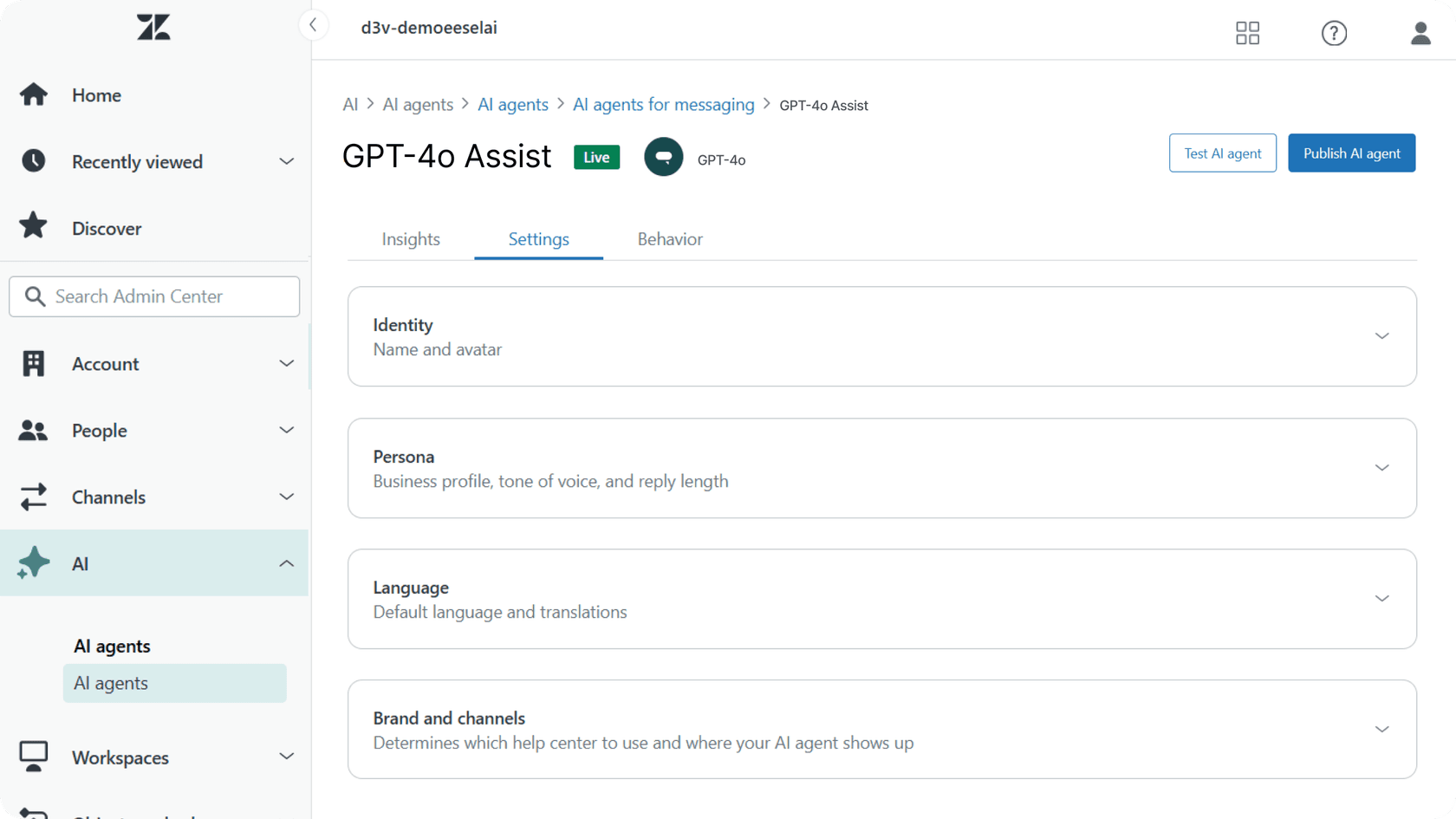This screenshot has height=819, width=1456.
Task: Expand the Identity section
Action: click(1382, 336)
